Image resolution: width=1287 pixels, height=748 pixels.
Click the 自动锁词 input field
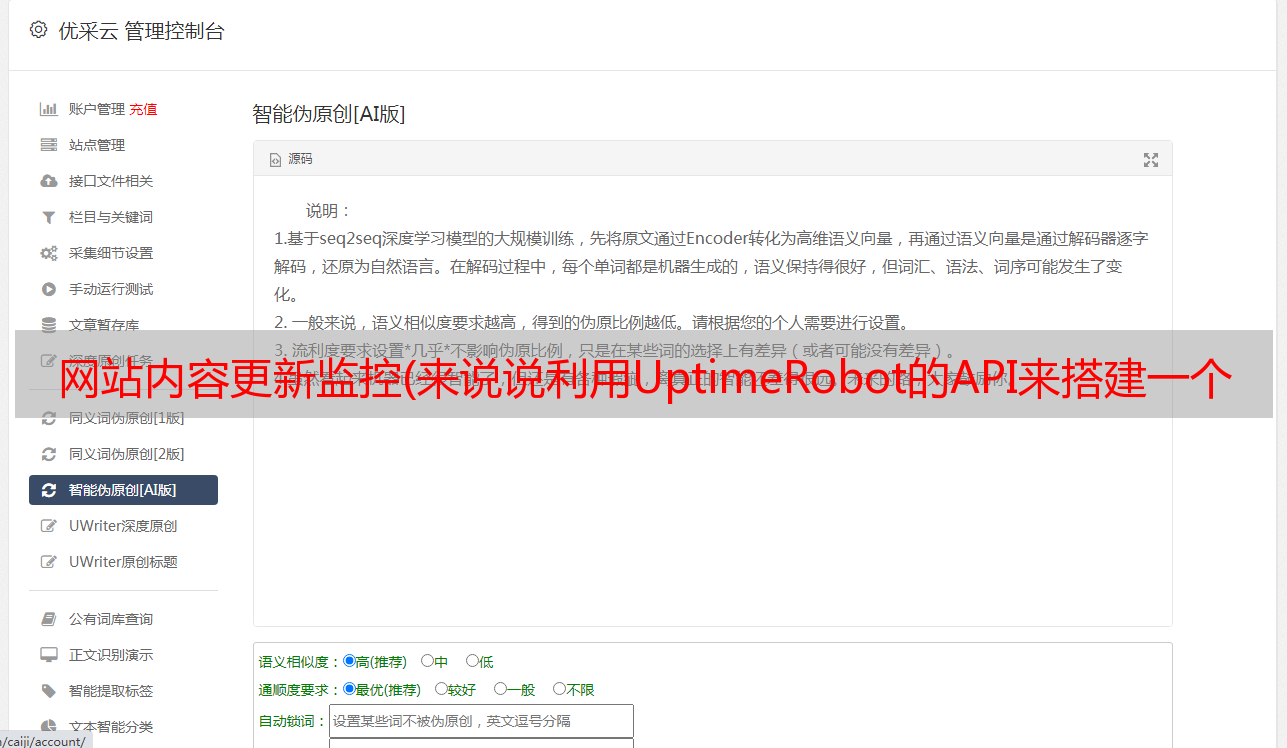tap(481, 721)
